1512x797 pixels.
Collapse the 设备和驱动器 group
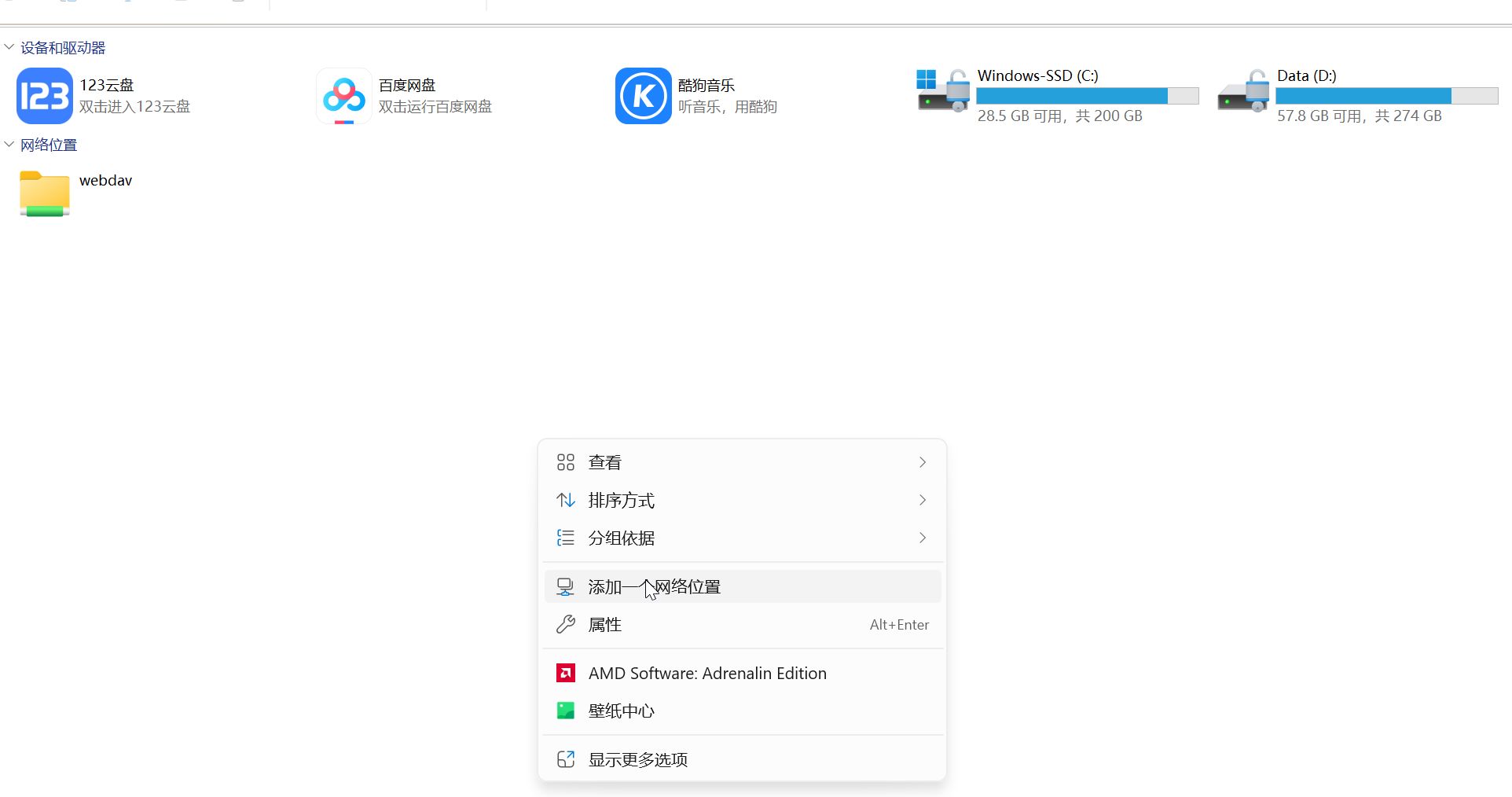[9, 47]
